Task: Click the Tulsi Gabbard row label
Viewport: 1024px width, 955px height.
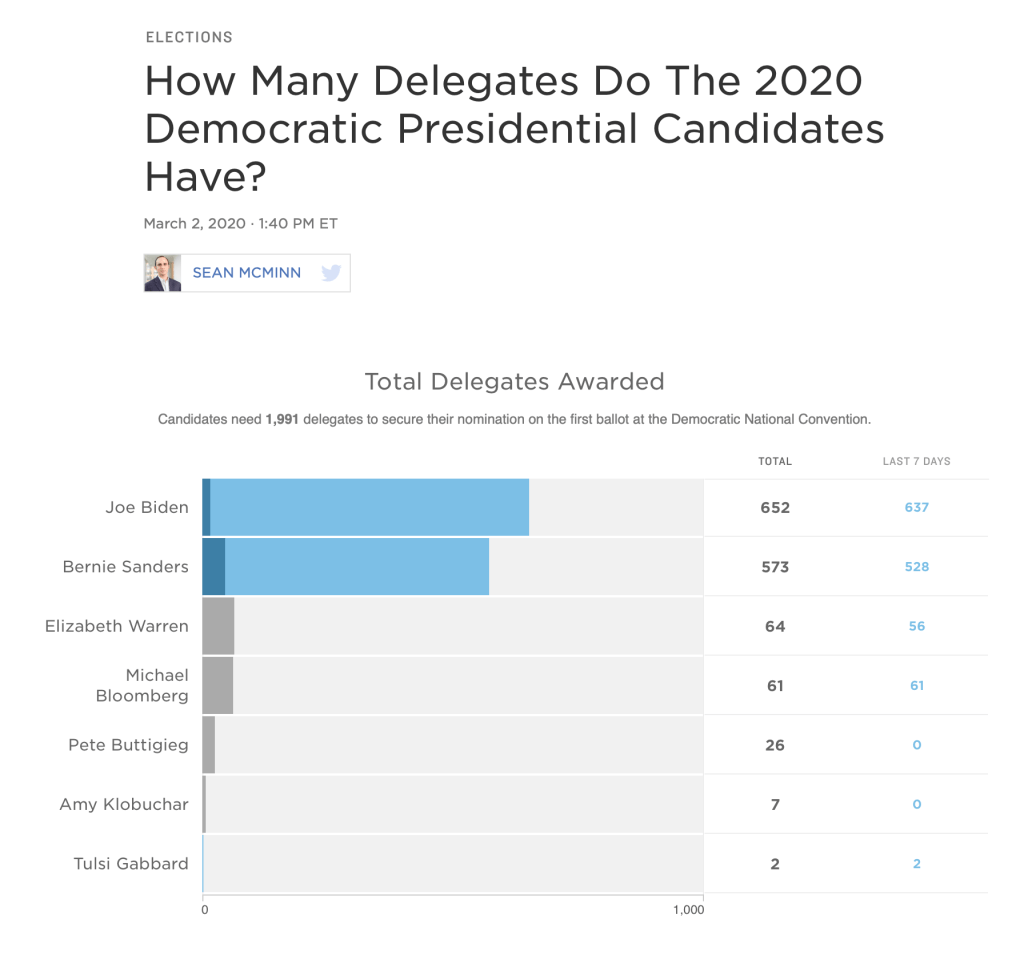Action: (131, 864)
